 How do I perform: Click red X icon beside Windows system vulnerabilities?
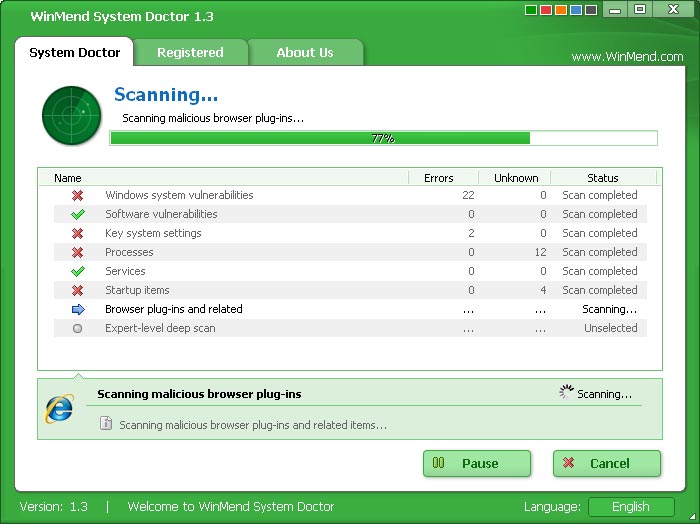[78, 196]
